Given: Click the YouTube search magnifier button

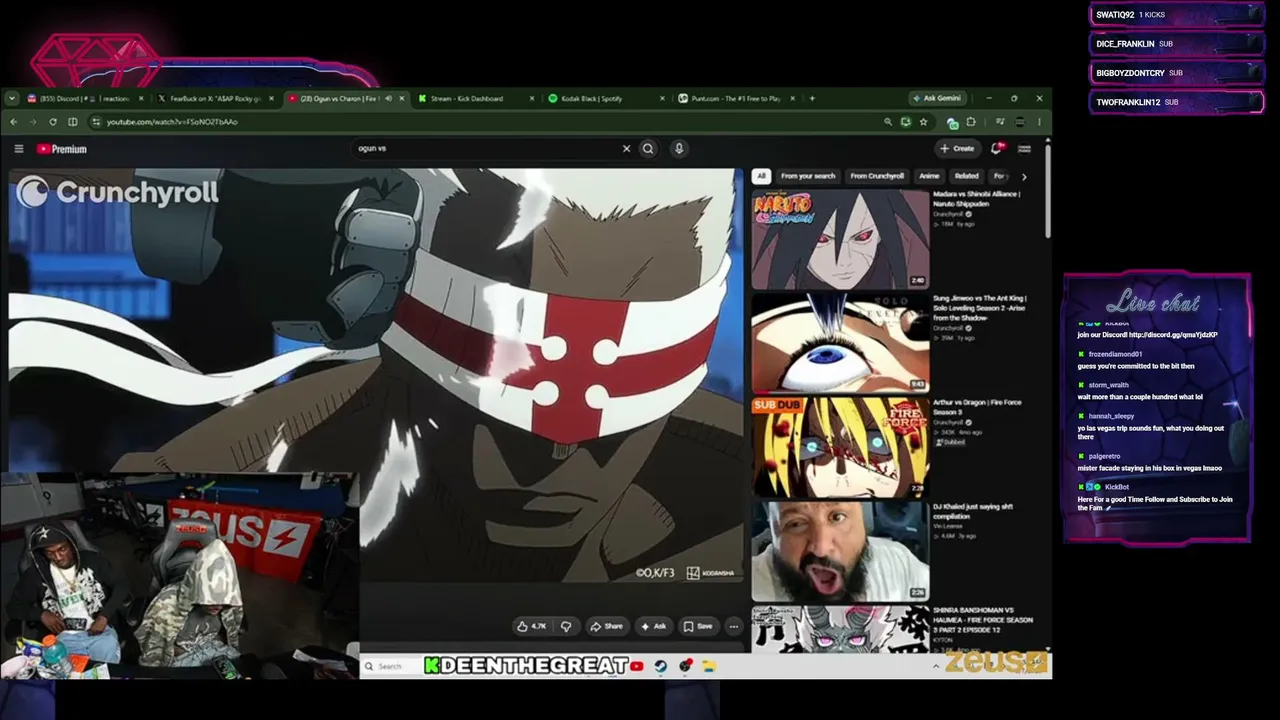Looking at the screenshot, I should point(648,149).
